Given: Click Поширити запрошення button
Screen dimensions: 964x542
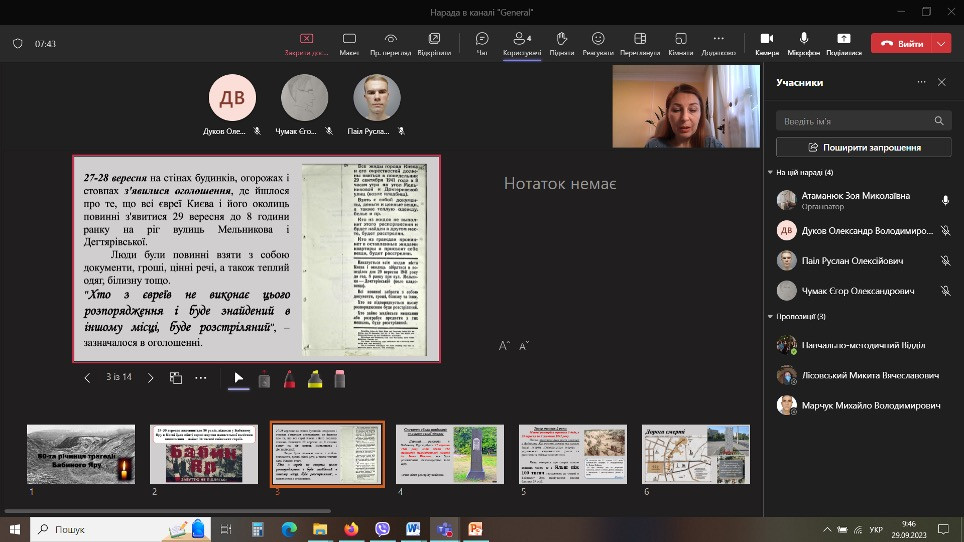Looking at the screenshot, I should (863, 147).
